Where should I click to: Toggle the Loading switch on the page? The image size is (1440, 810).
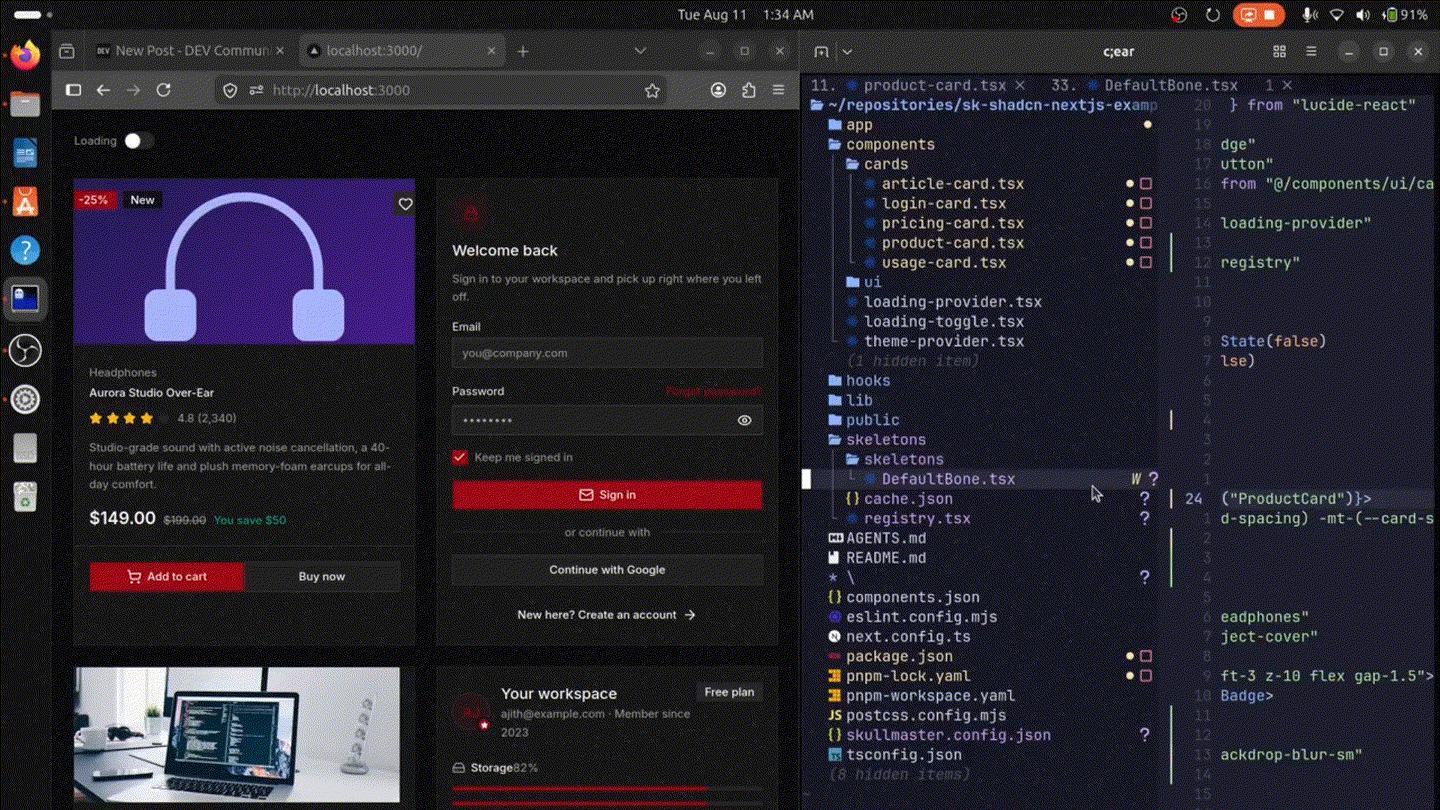(138, 141)
